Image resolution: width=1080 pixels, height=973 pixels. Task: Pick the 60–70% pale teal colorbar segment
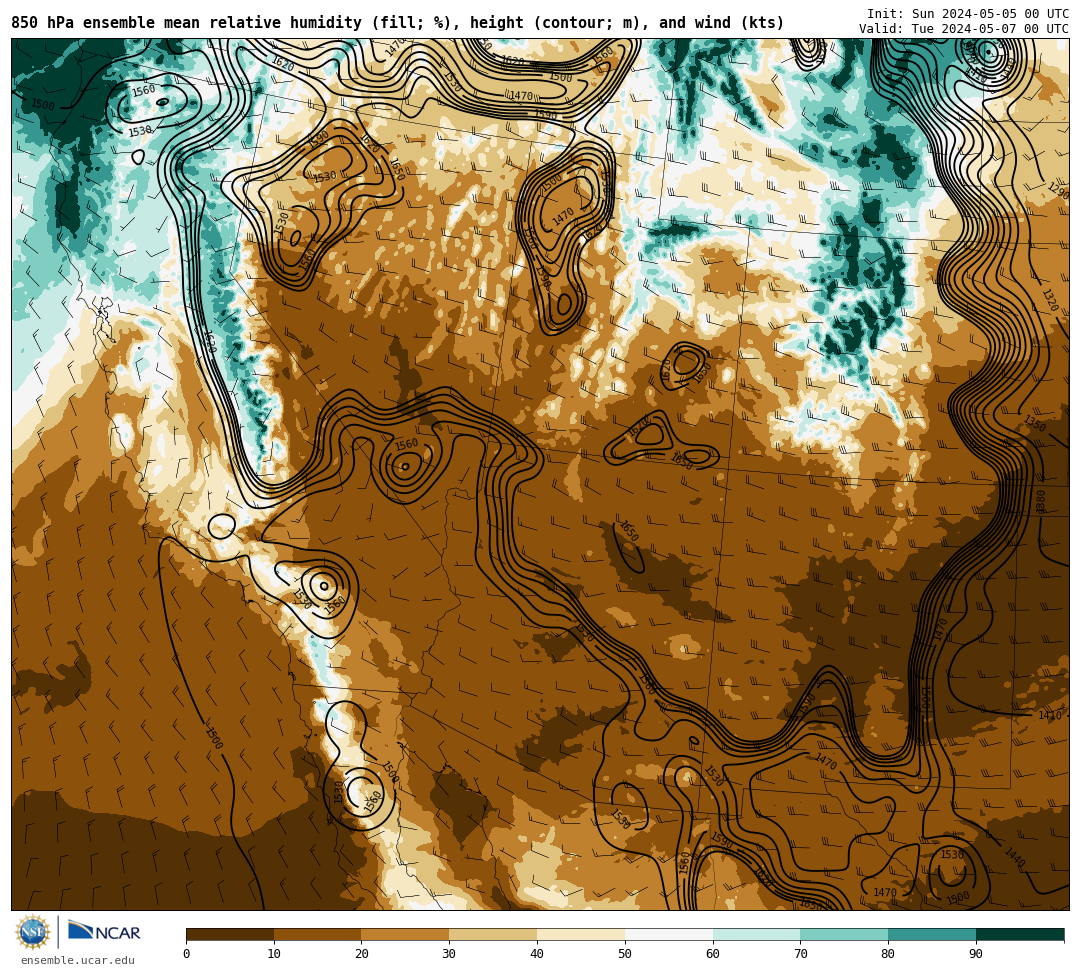[x=757, y=934]
